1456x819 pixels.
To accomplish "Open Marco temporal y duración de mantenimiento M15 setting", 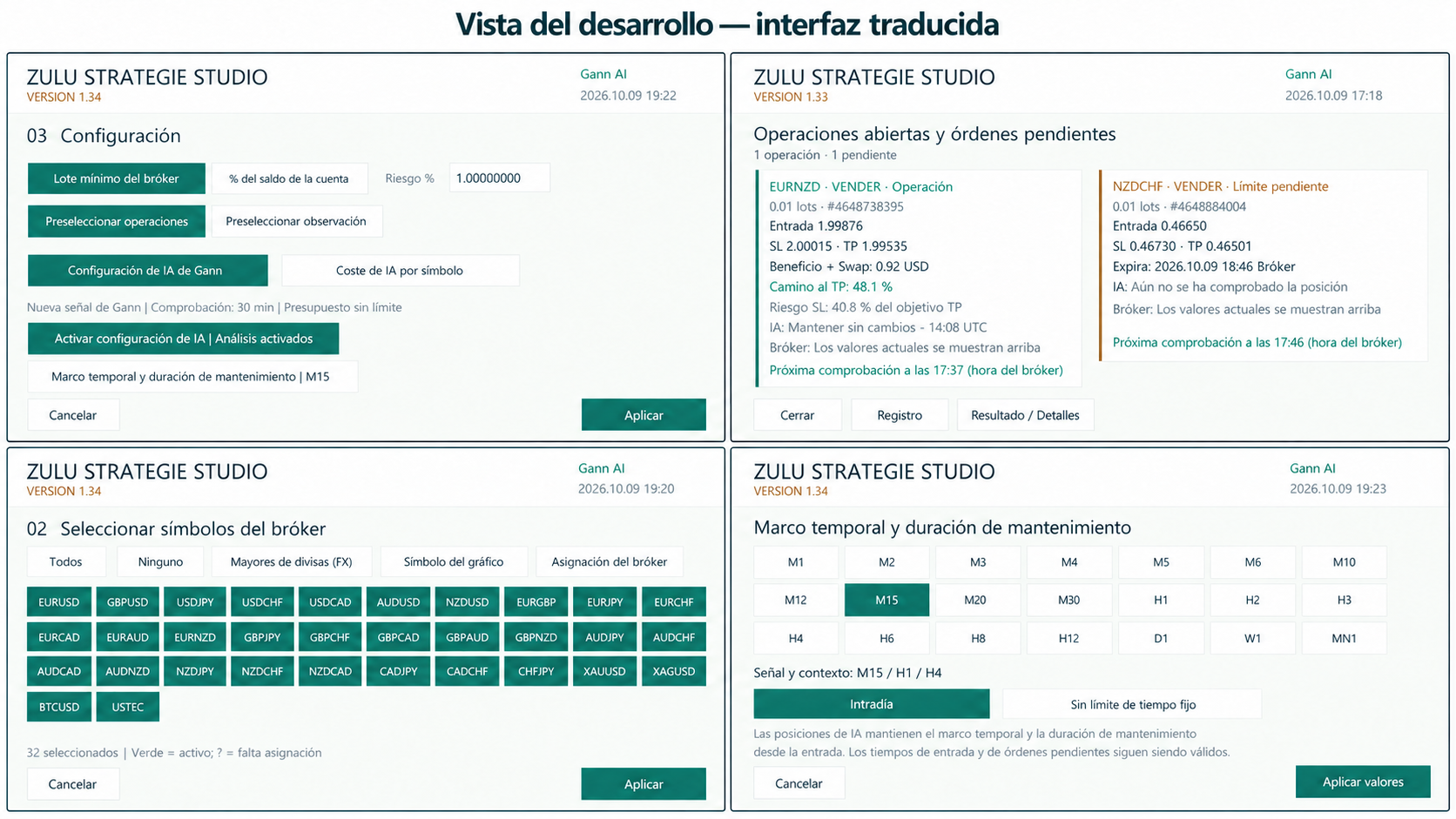I will (192, 377).
